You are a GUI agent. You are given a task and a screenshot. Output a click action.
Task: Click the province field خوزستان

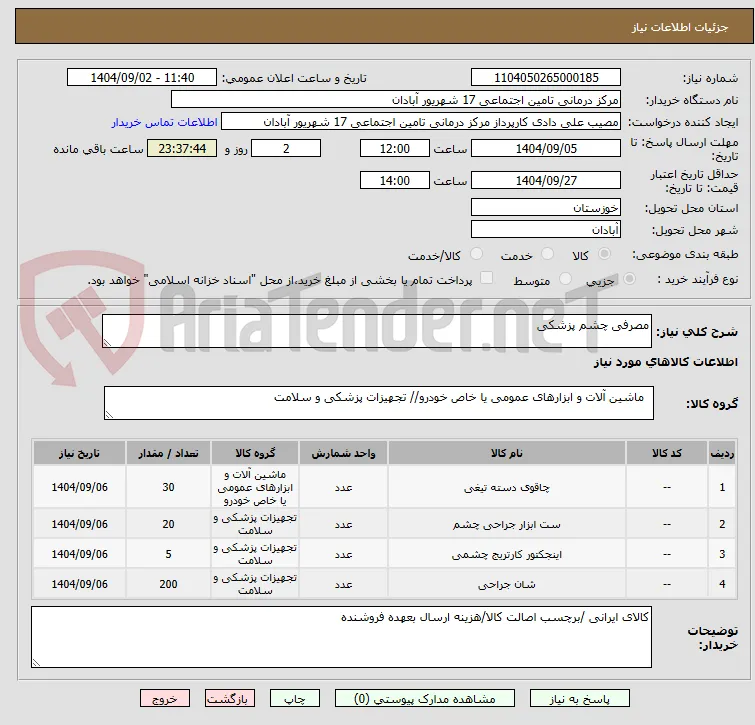tap(546, 207)
